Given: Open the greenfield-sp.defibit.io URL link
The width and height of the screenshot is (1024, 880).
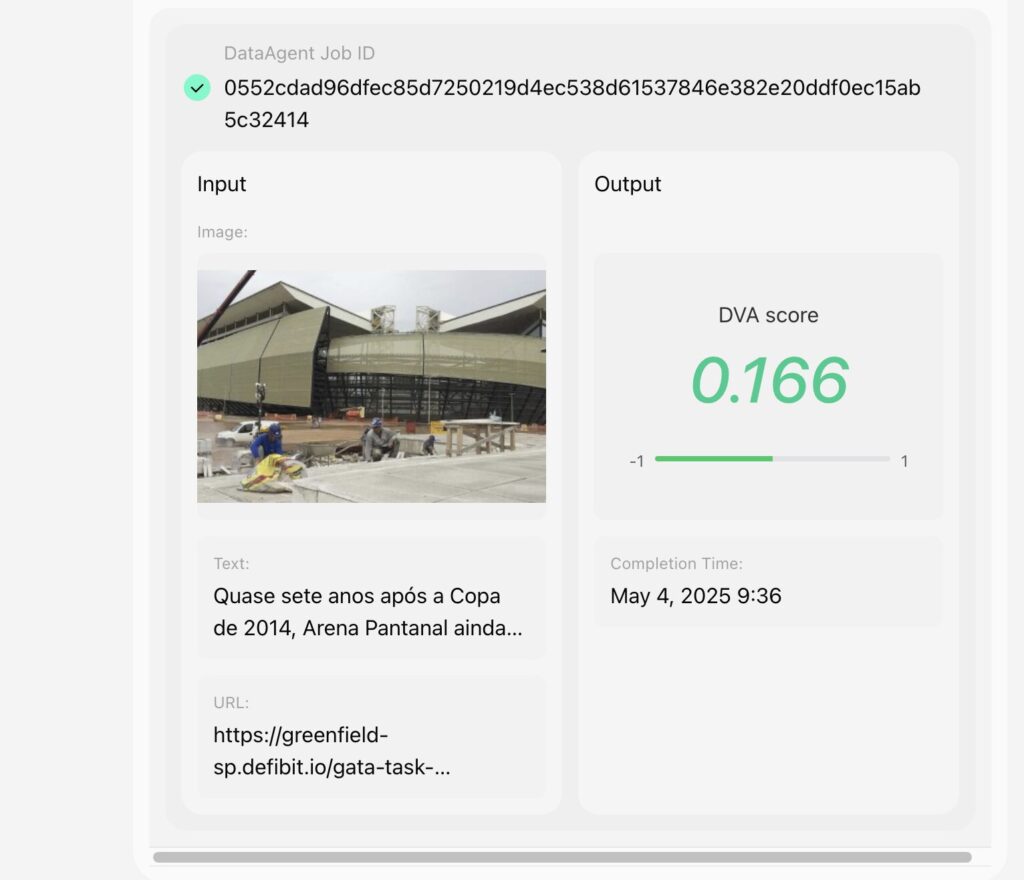Looking at the screenshot, I should 331,751.
